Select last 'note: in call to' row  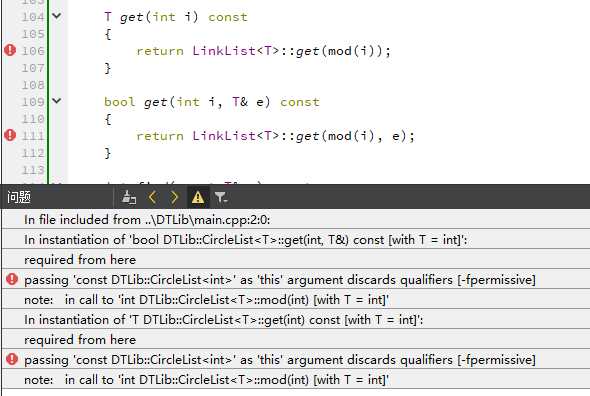click(x=296, y=379)
